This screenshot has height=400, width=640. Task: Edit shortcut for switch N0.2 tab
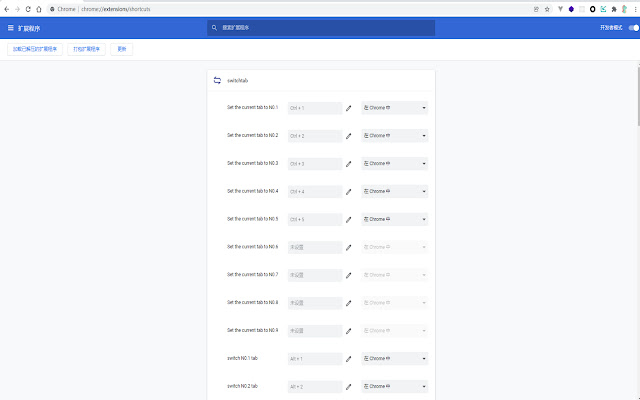(348, 387)
